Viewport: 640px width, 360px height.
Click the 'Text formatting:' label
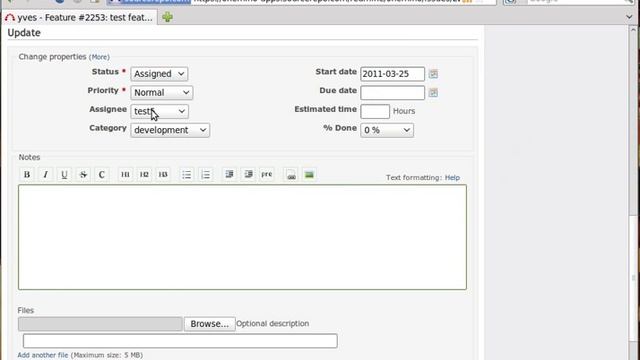tap(414, 178)
